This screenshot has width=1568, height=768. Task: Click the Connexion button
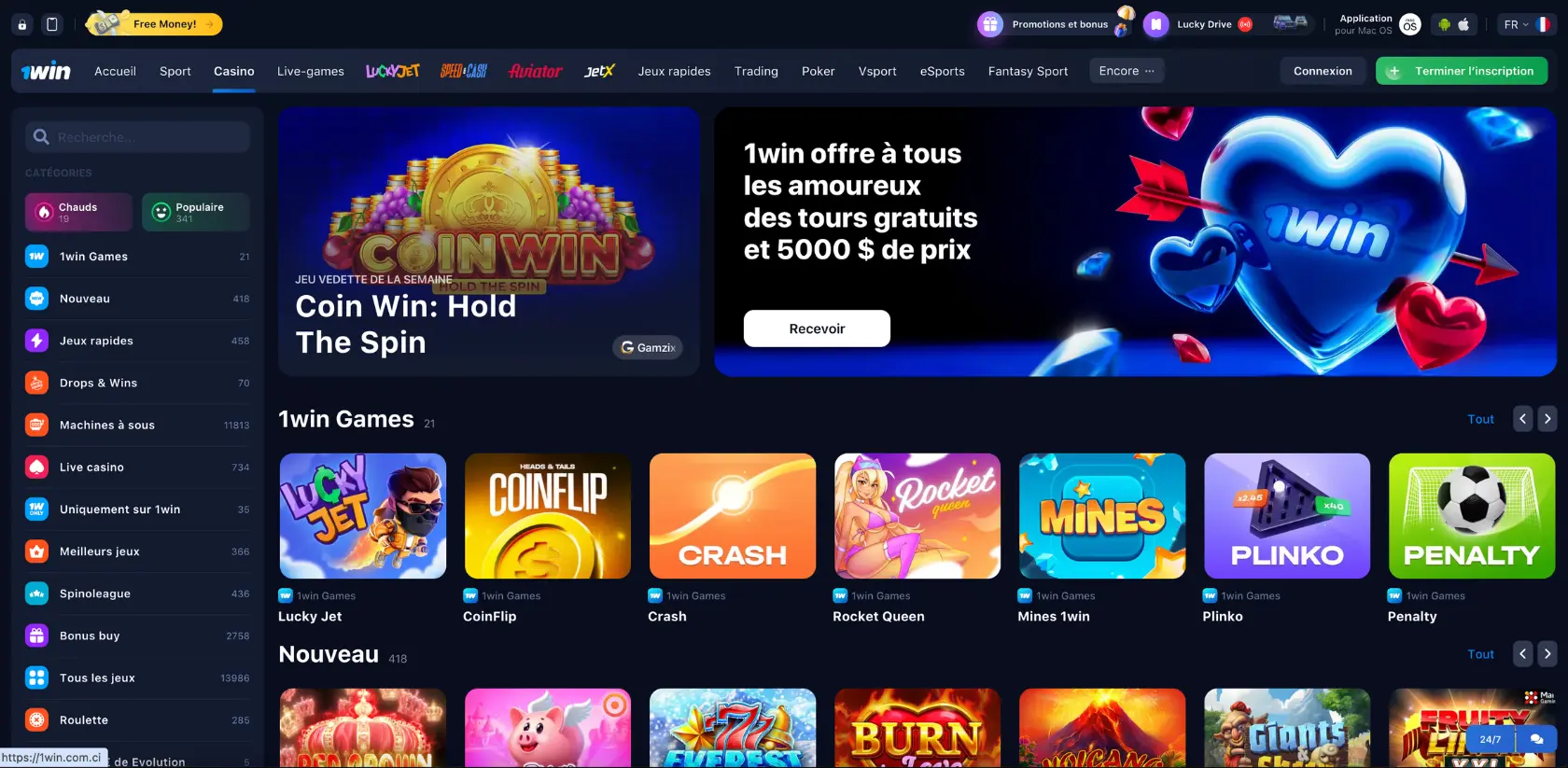[x=1323, y=71]
